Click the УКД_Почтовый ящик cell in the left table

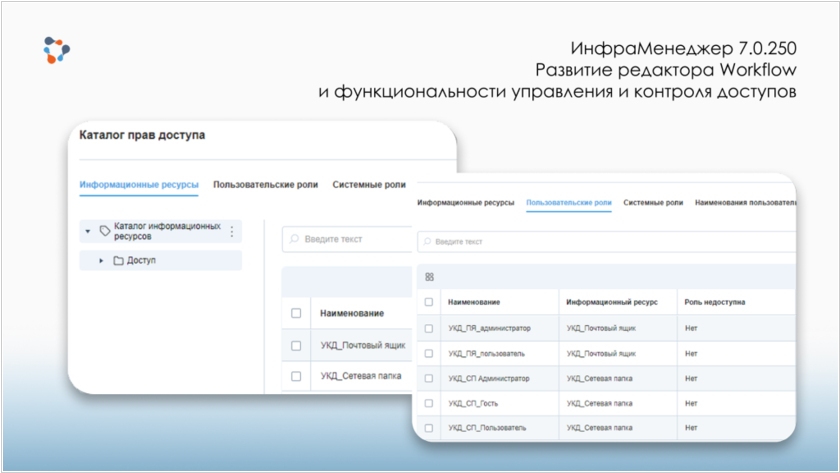[x=363, y=346]
